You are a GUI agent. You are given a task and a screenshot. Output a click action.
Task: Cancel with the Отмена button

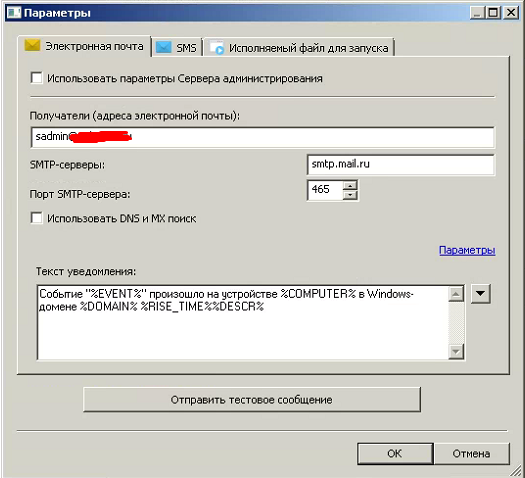(x=471, y=454)
